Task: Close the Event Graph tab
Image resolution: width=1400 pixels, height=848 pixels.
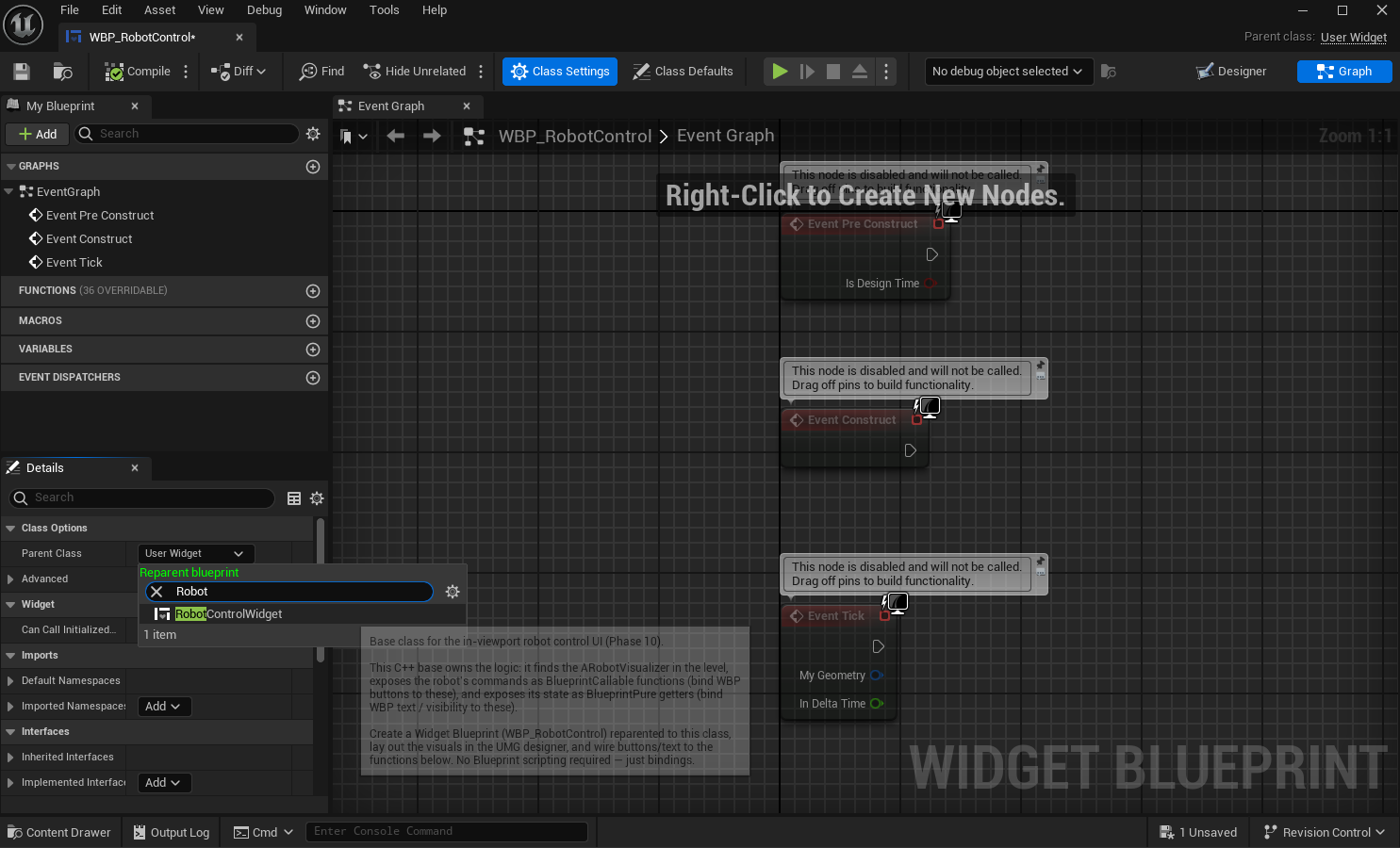Action: point(467,106)
